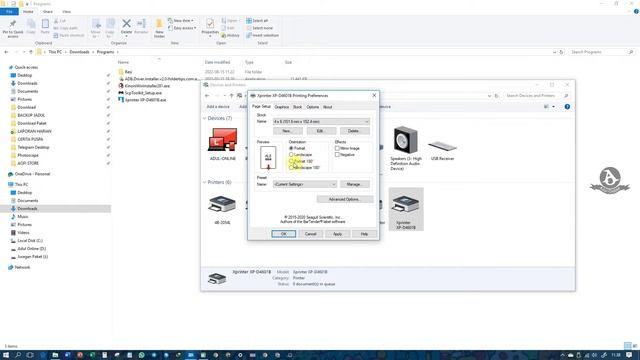The width and height of the screenshot is (640, 360).
Task: Choose the Landscape 180° orientation
Action: [x=291, y=167]
